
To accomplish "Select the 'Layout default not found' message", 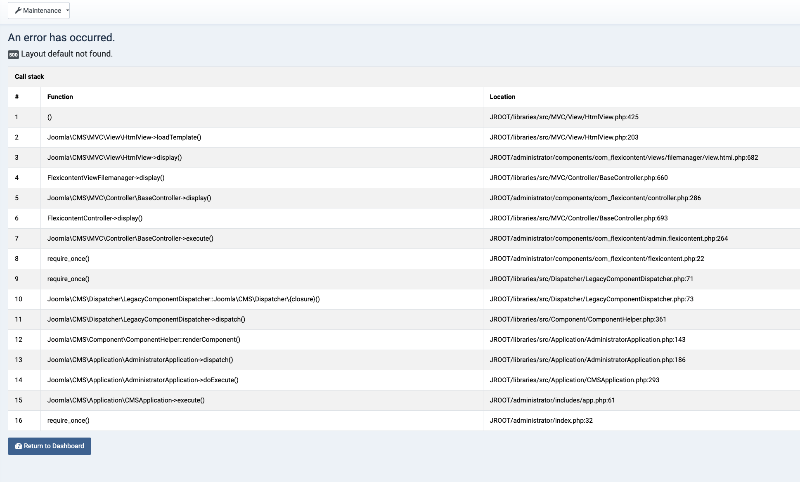I will point(66,54).
